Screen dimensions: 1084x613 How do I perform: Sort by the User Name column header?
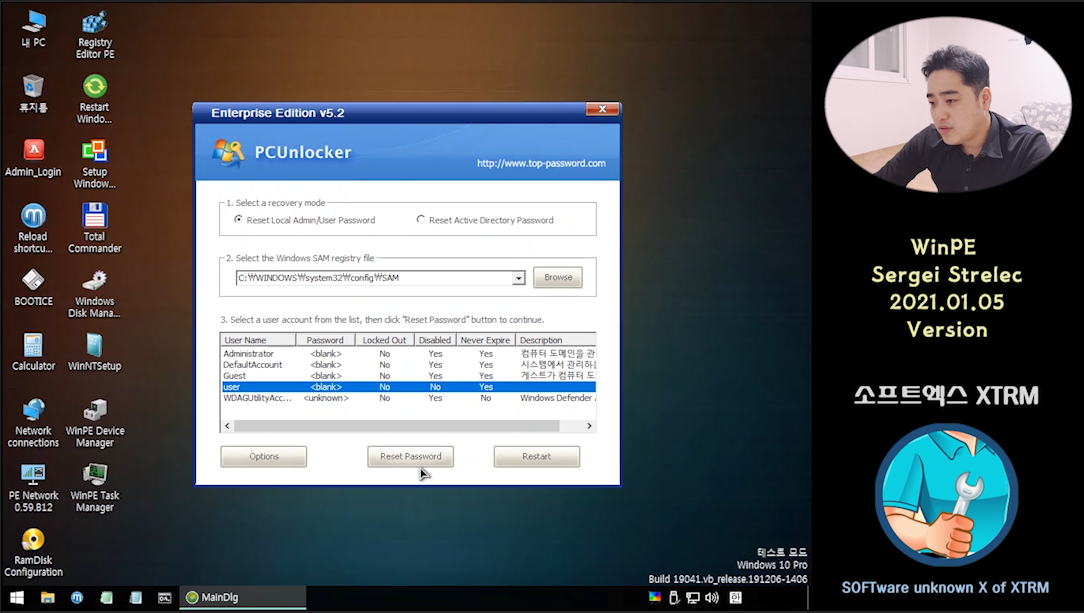(x=259, y=340)
